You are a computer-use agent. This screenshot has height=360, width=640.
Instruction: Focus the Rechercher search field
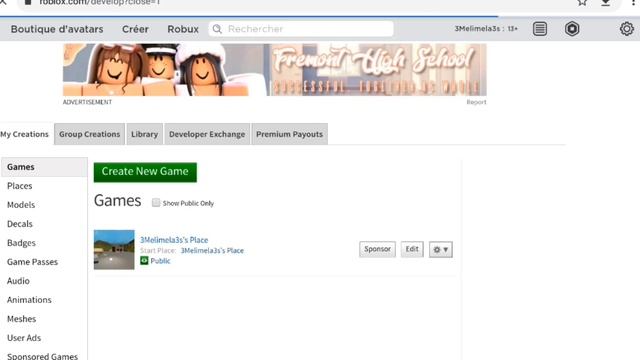click(301, 29)
